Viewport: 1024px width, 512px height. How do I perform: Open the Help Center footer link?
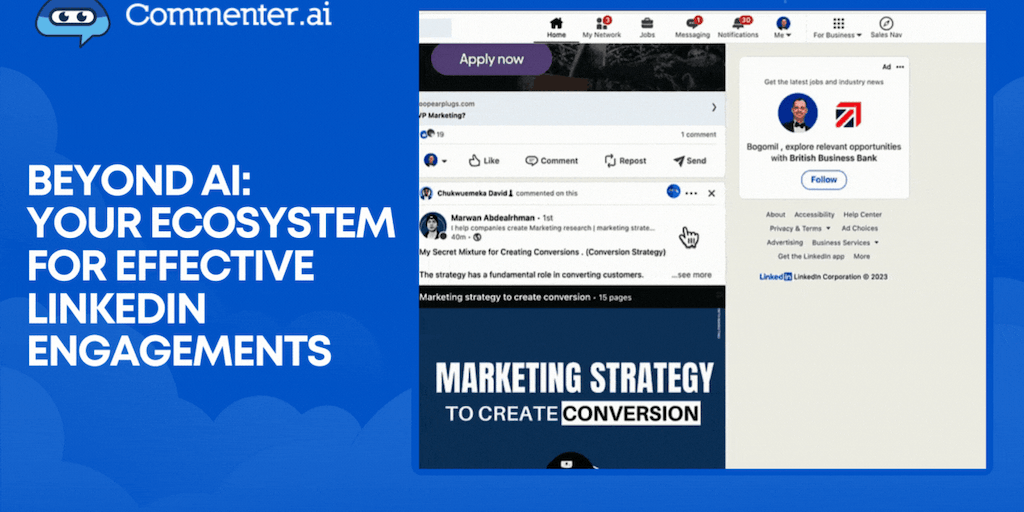(863, 214)
